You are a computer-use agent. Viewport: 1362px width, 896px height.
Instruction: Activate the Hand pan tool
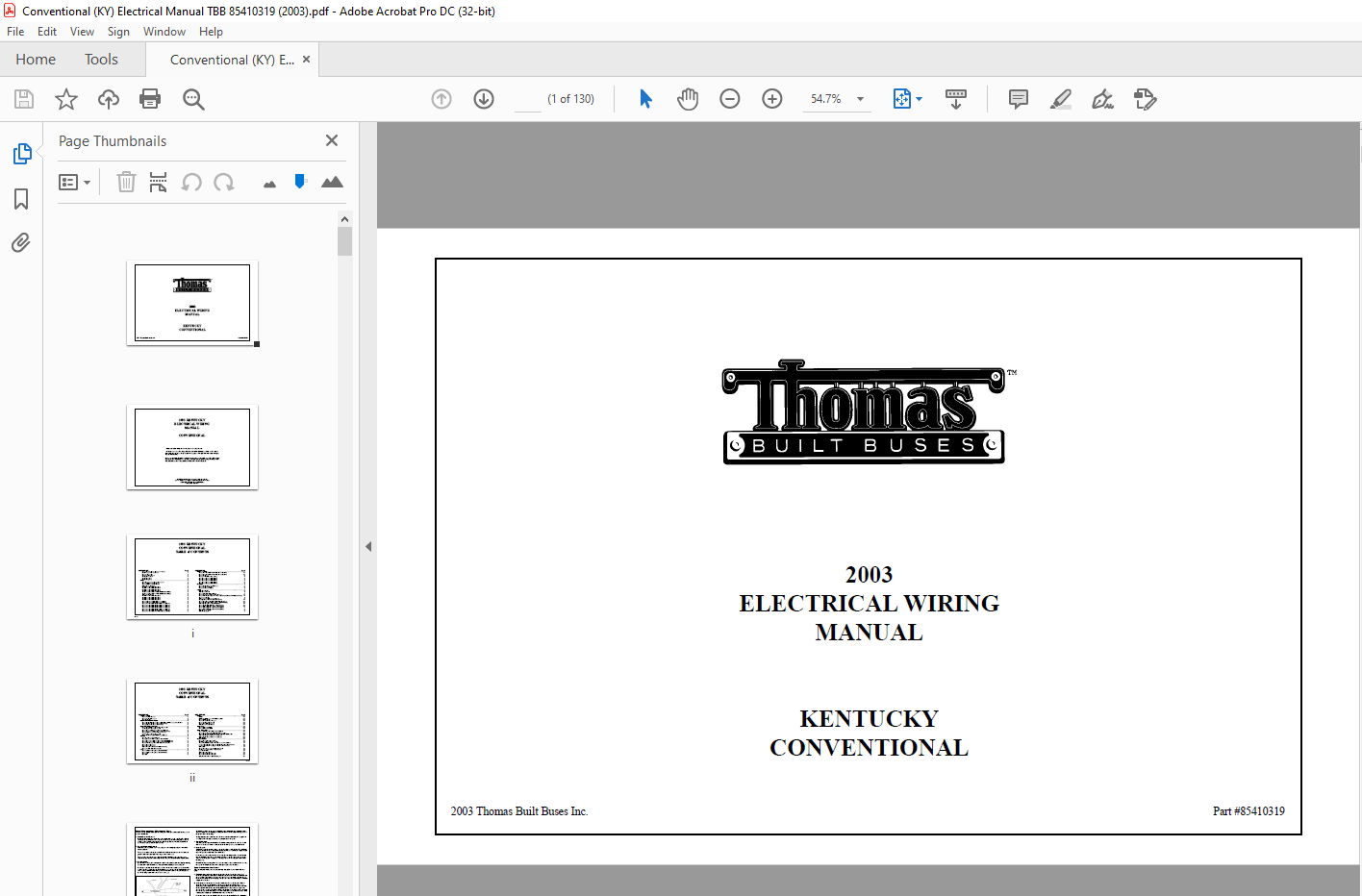click(688, 99)
